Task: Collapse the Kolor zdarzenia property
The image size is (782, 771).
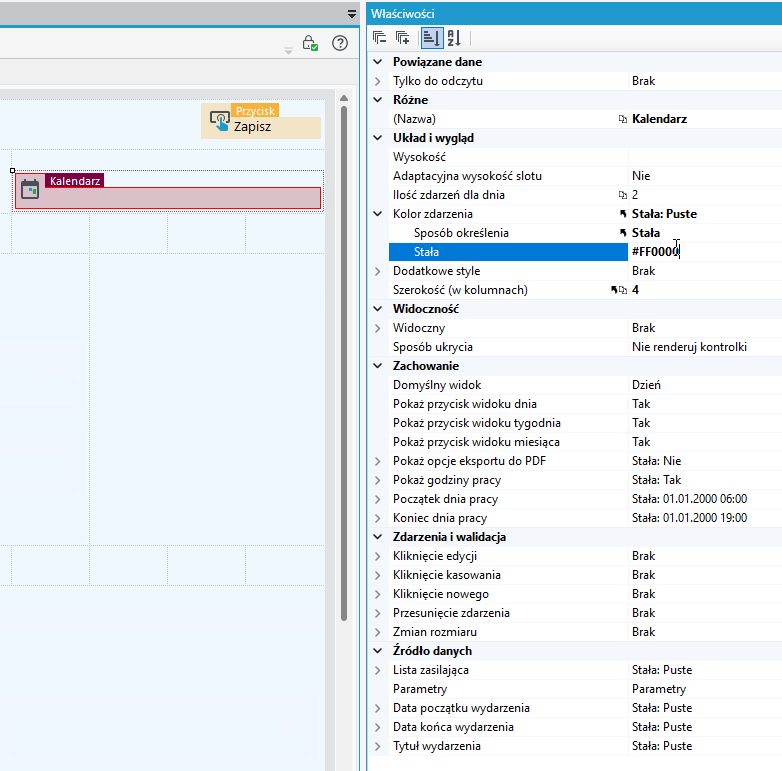Action: point(378,214)
